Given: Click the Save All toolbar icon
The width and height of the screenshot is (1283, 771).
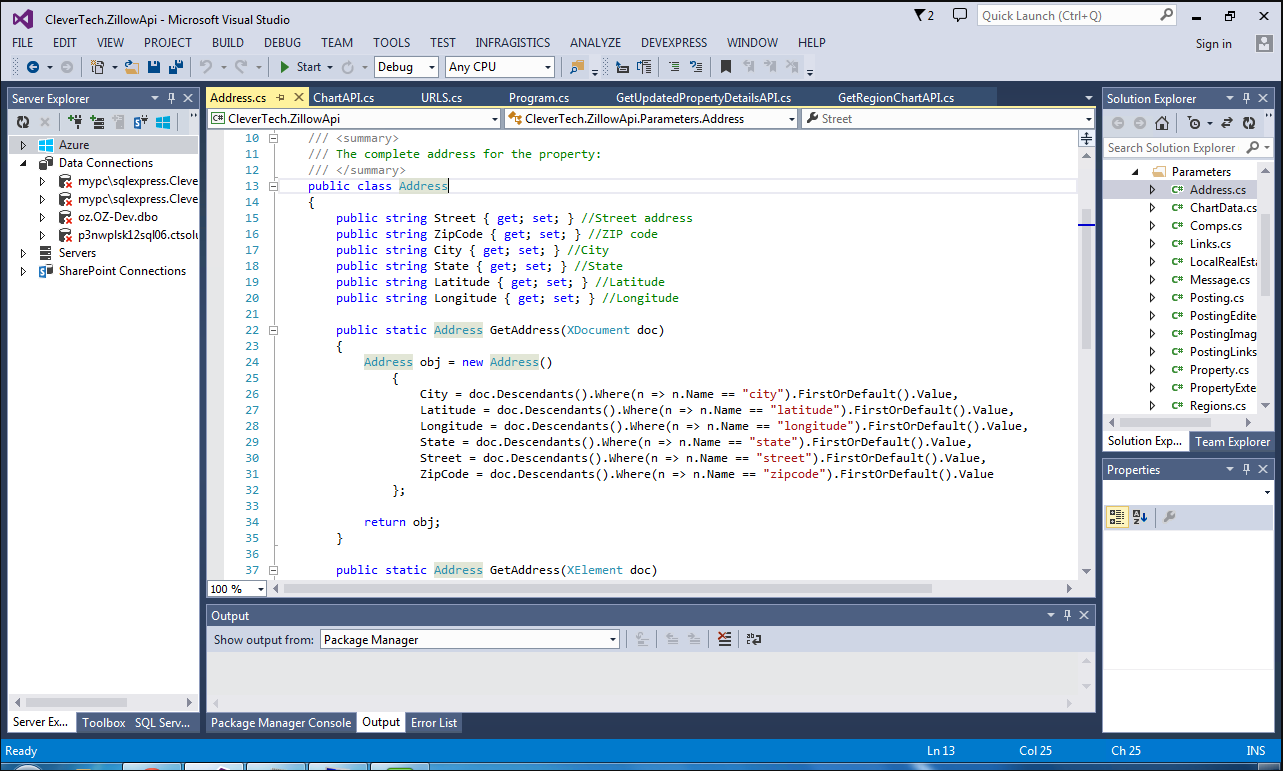Looking at the screenshot, I should click(175, 67).
